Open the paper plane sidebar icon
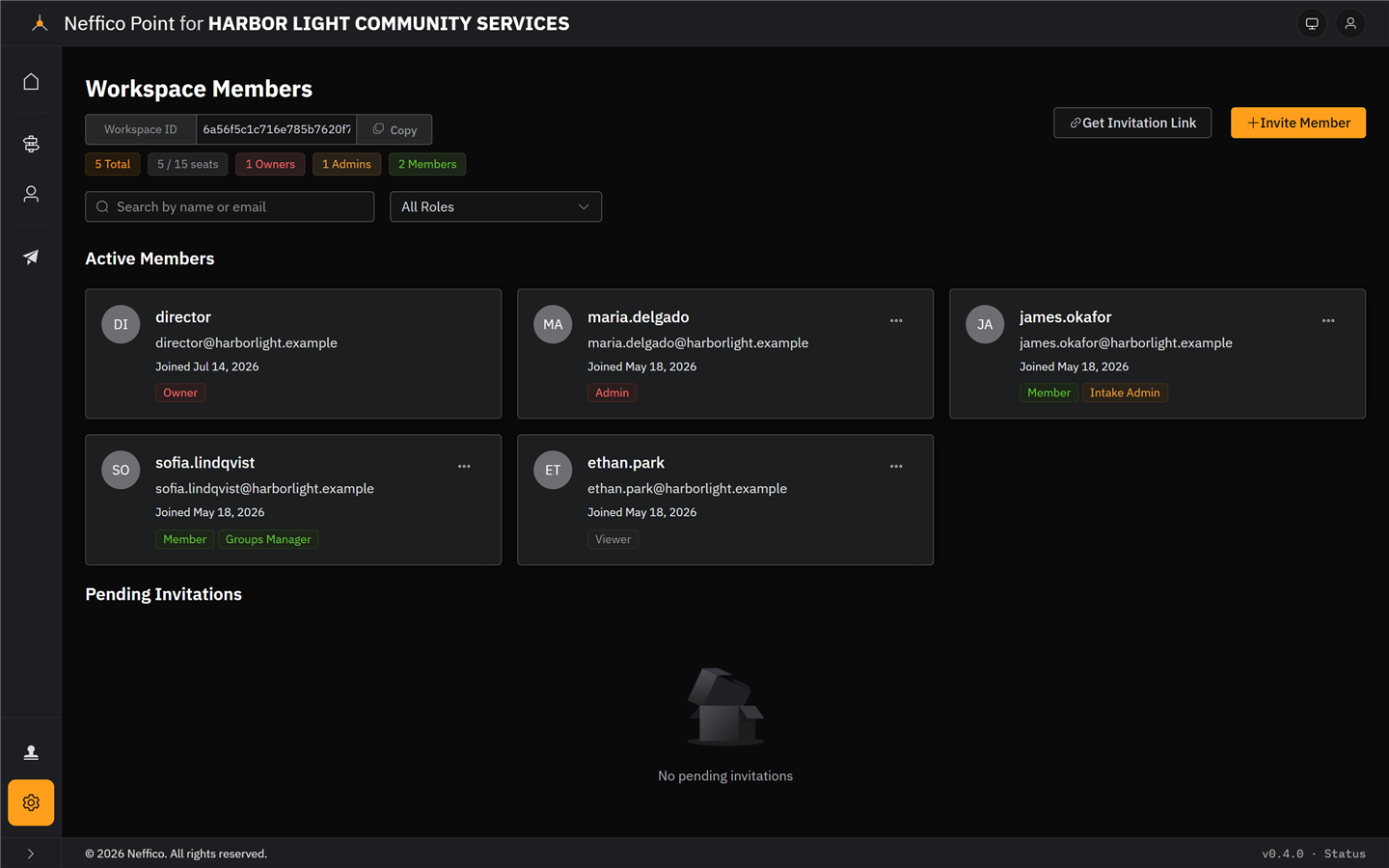Image resolution: width=1389 pixels, height=868 pixels. 31,257
